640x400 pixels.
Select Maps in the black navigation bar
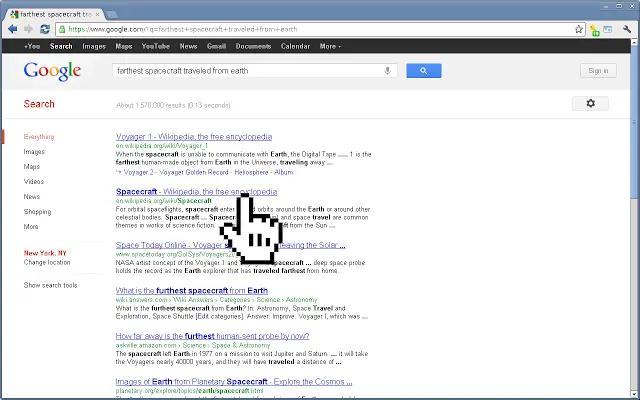coord(124,47)
